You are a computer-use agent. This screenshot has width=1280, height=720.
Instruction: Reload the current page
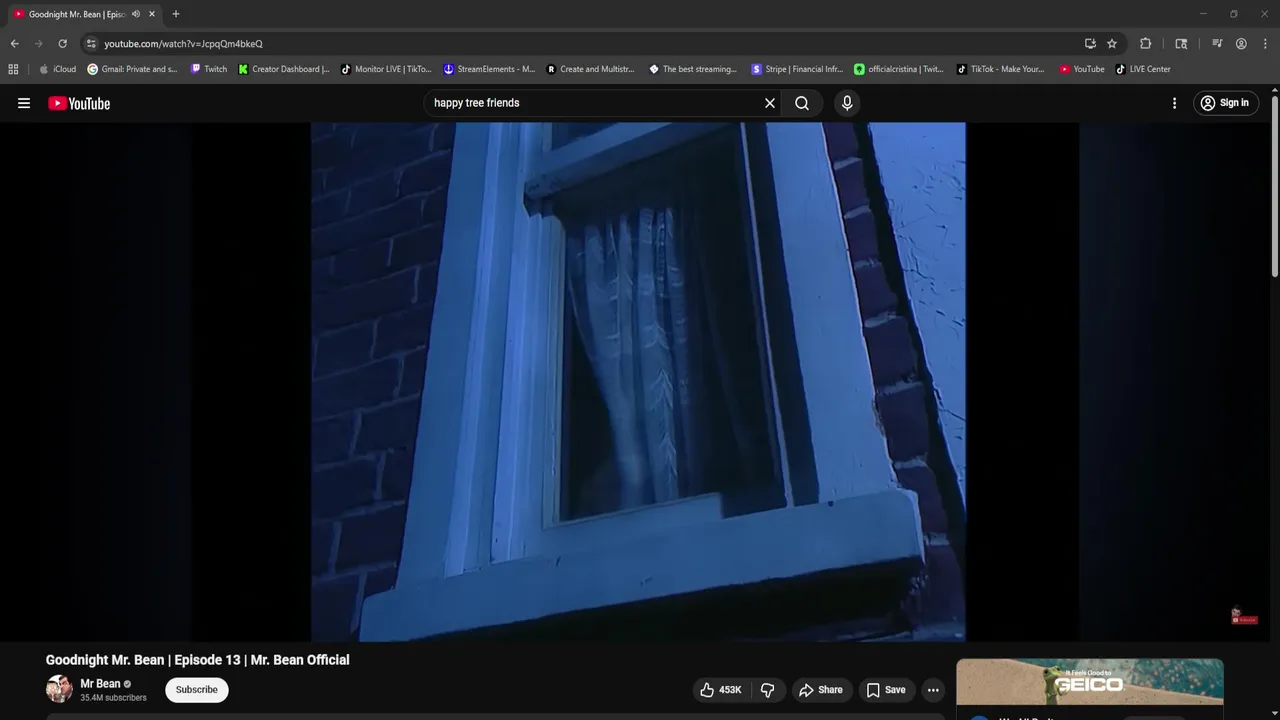(x=62, y=44)
